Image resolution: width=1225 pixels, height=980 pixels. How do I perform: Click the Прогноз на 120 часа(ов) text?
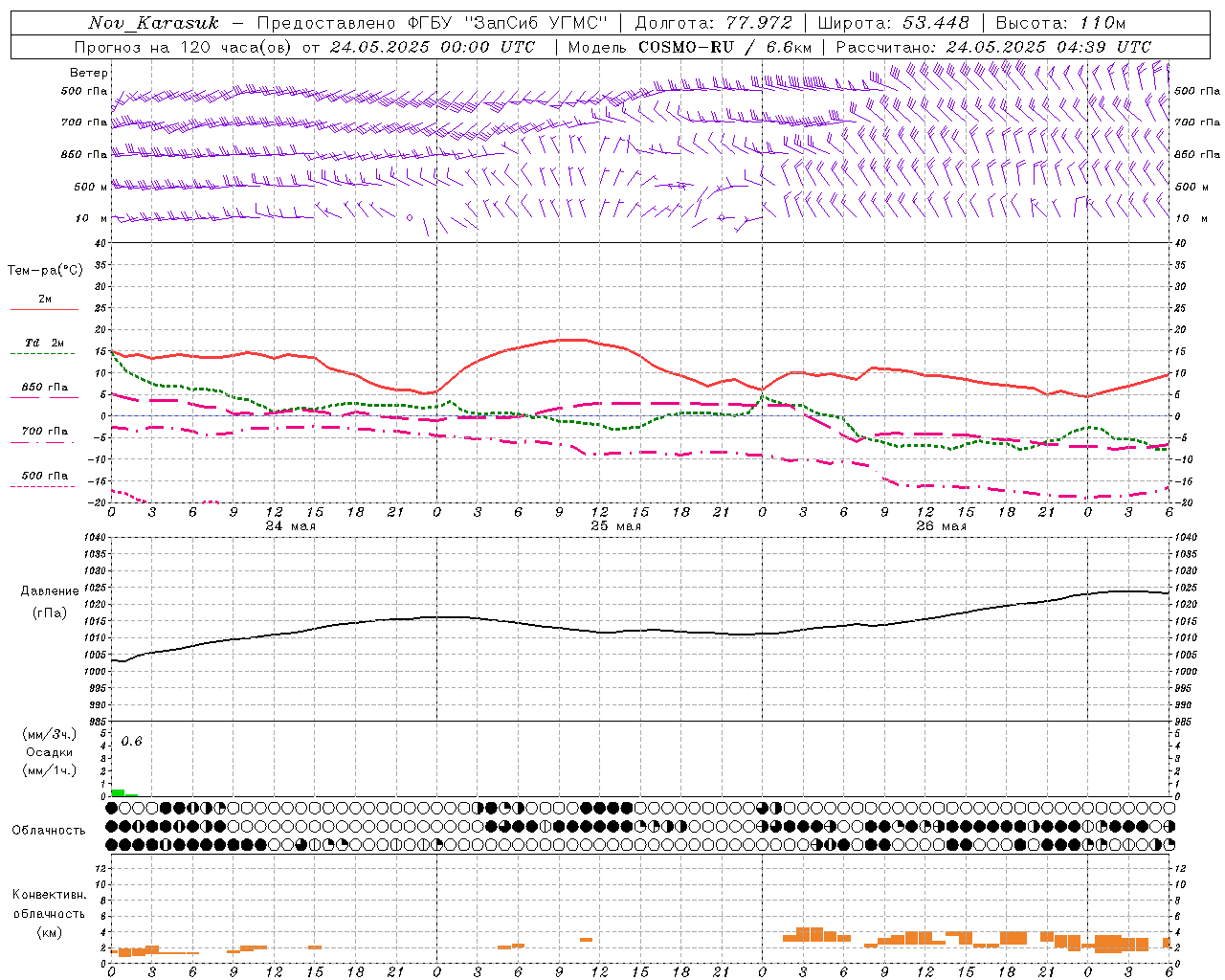[x=184, y=47]
